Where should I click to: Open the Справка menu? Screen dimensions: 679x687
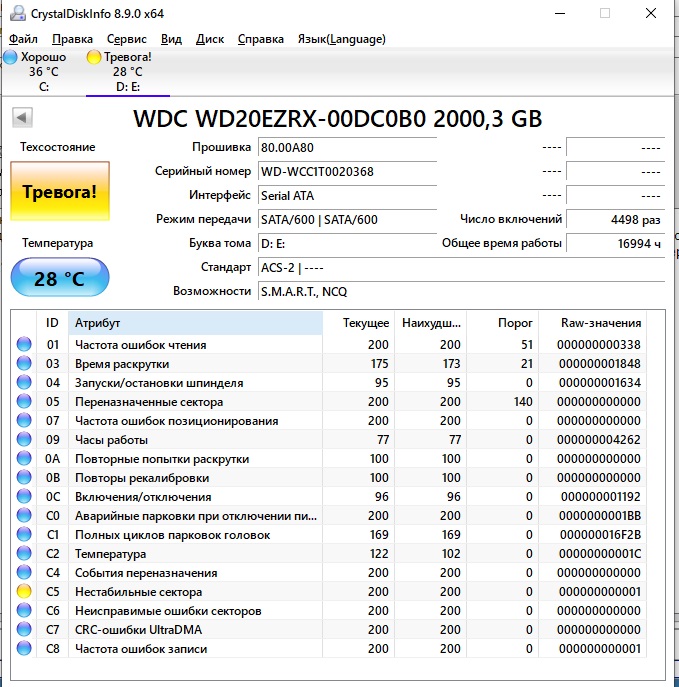point(260,39)
